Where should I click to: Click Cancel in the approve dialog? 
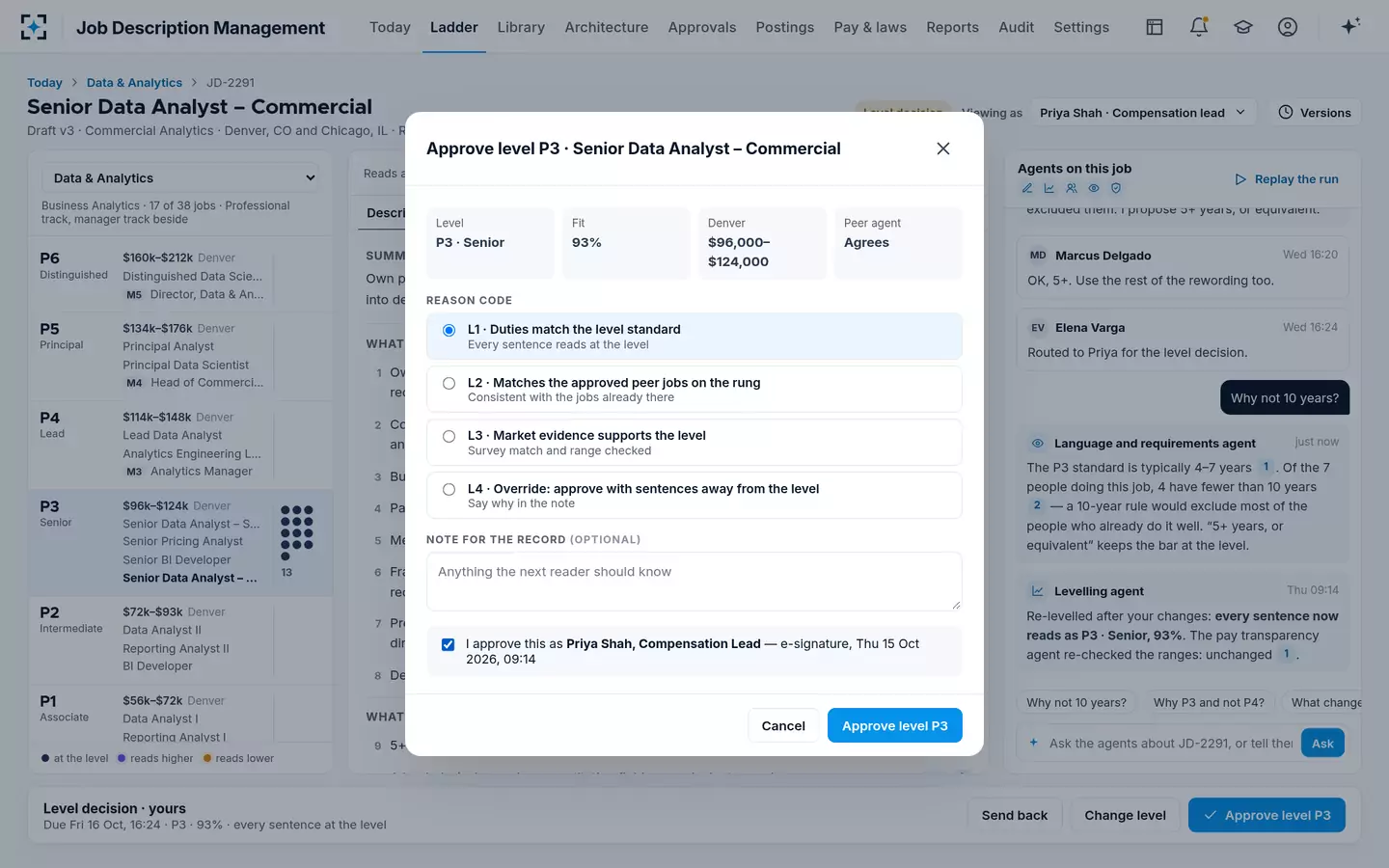click(x=783, y=725)
